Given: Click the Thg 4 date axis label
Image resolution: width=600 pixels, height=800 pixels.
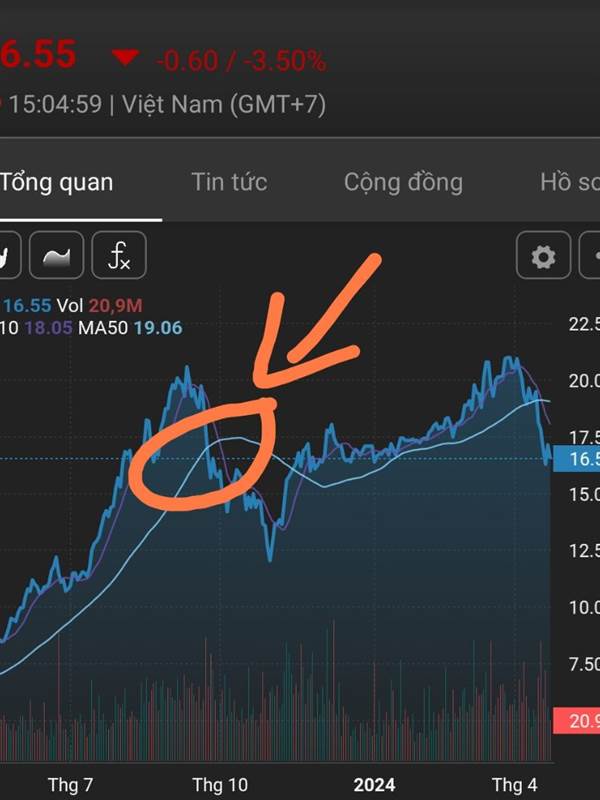Looking at the screenshot, I should [514, 785].
